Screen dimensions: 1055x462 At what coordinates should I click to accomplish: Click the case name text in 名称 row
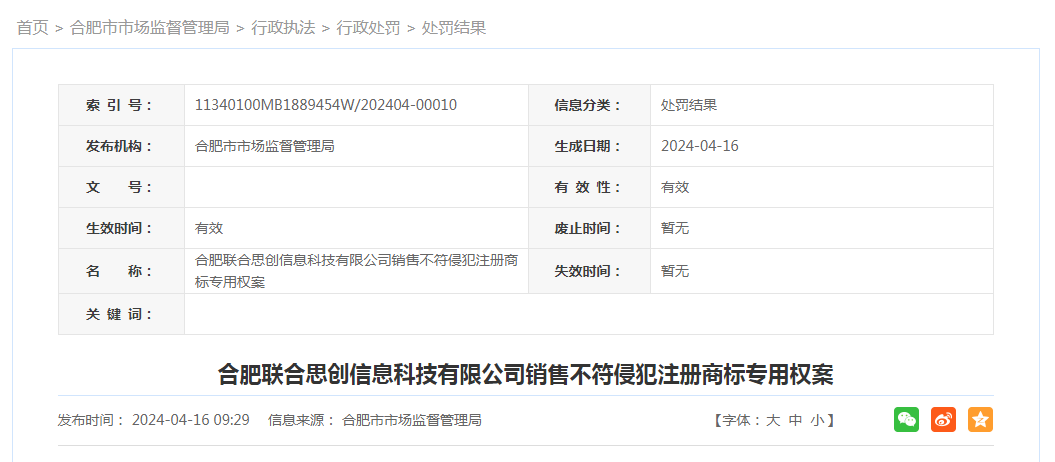(x=356, y=271)
